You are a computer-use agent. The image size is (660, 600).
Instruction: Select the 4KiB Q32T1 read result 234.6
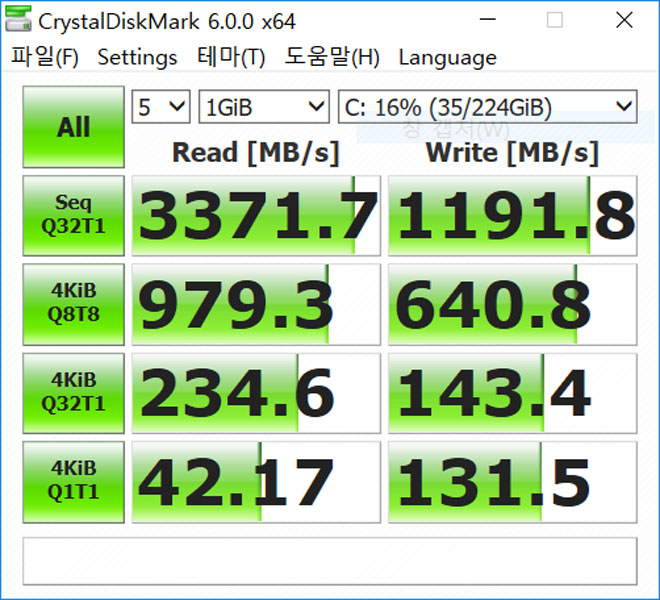256,393
